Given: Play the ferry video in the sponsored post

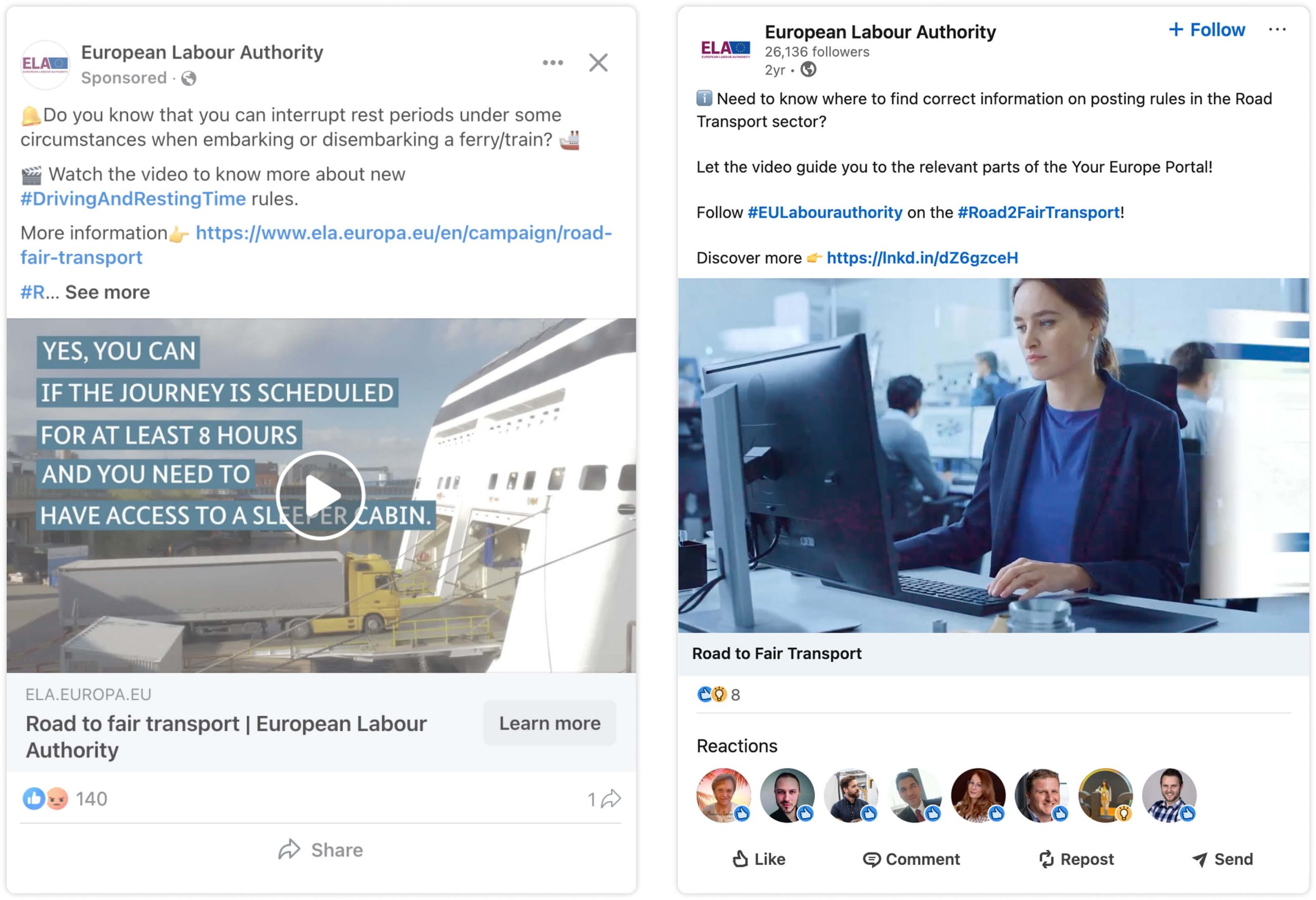Looking at the screenshot, I should [x=320, y=495].
